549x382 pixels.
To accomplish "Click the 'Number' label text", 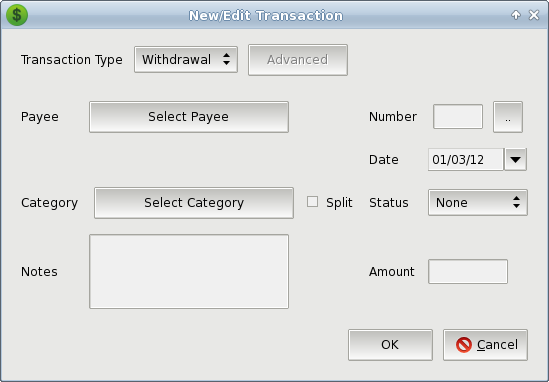I will tap(393, 117).
